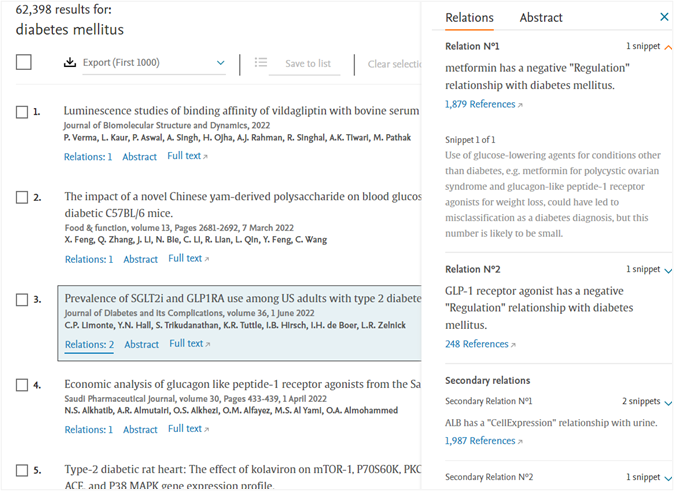Switch to the Abstract tab in panel

[541, 18]
